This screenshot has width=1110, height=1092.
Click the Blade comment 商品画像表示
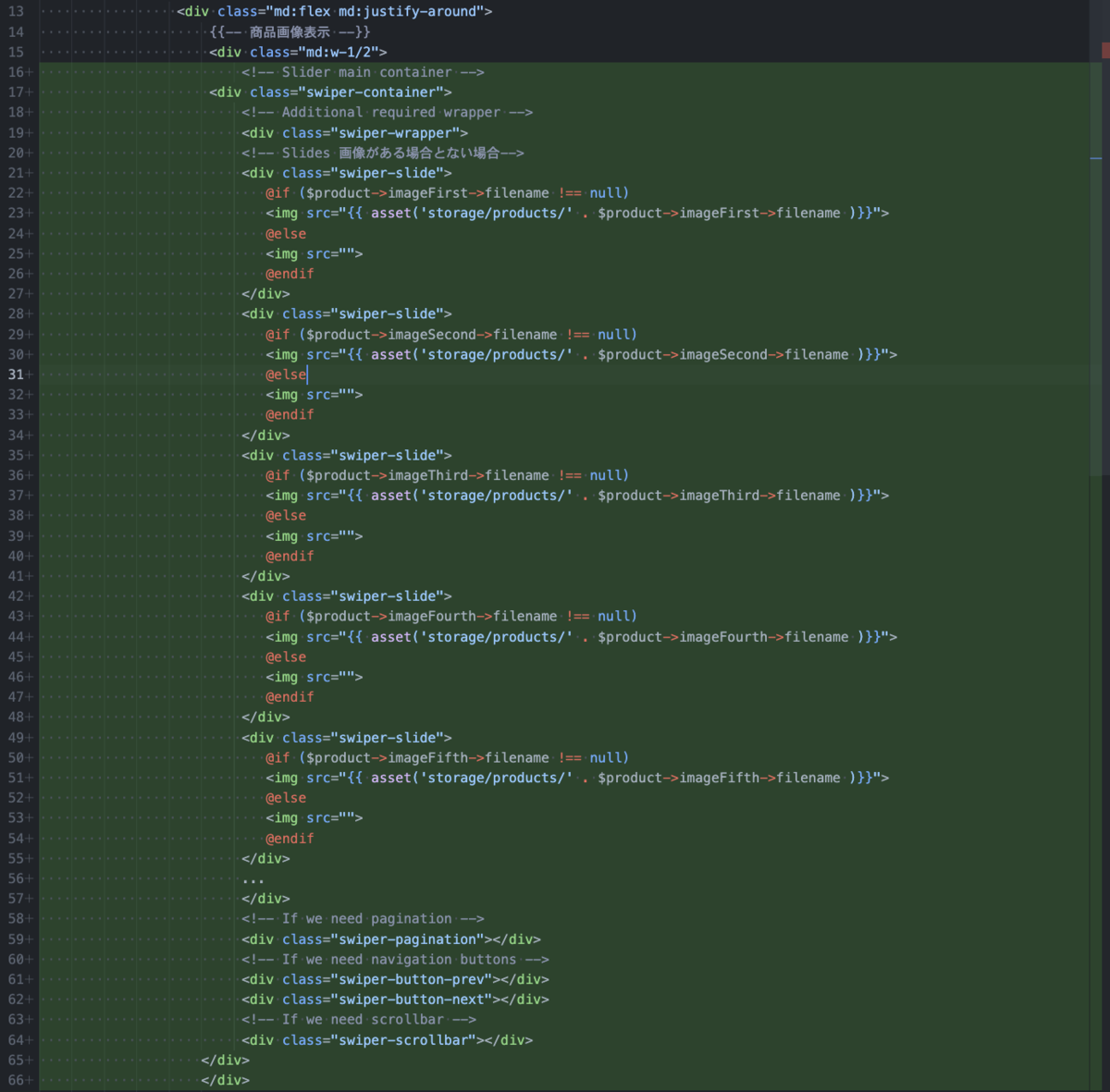(x=290, y=31)
